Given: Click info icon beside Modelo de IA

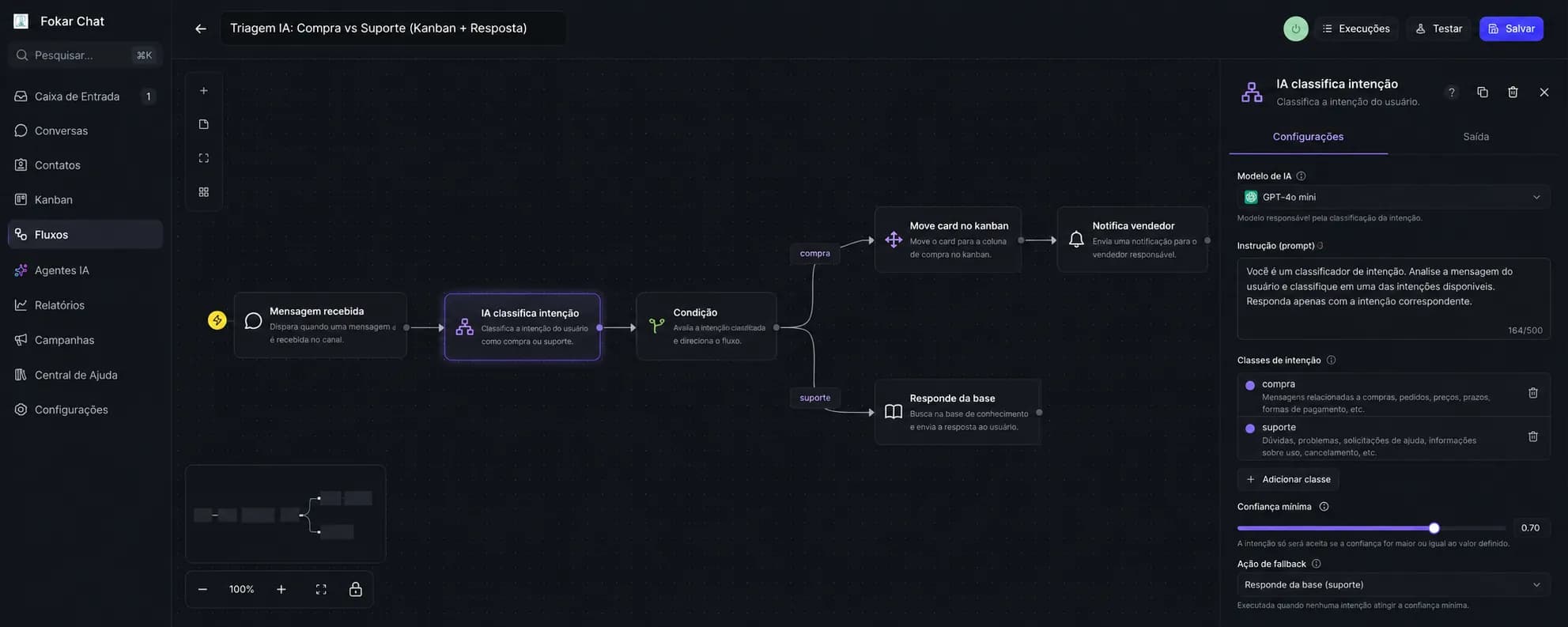Looking at the screenshot, I should coord(1301,176).
